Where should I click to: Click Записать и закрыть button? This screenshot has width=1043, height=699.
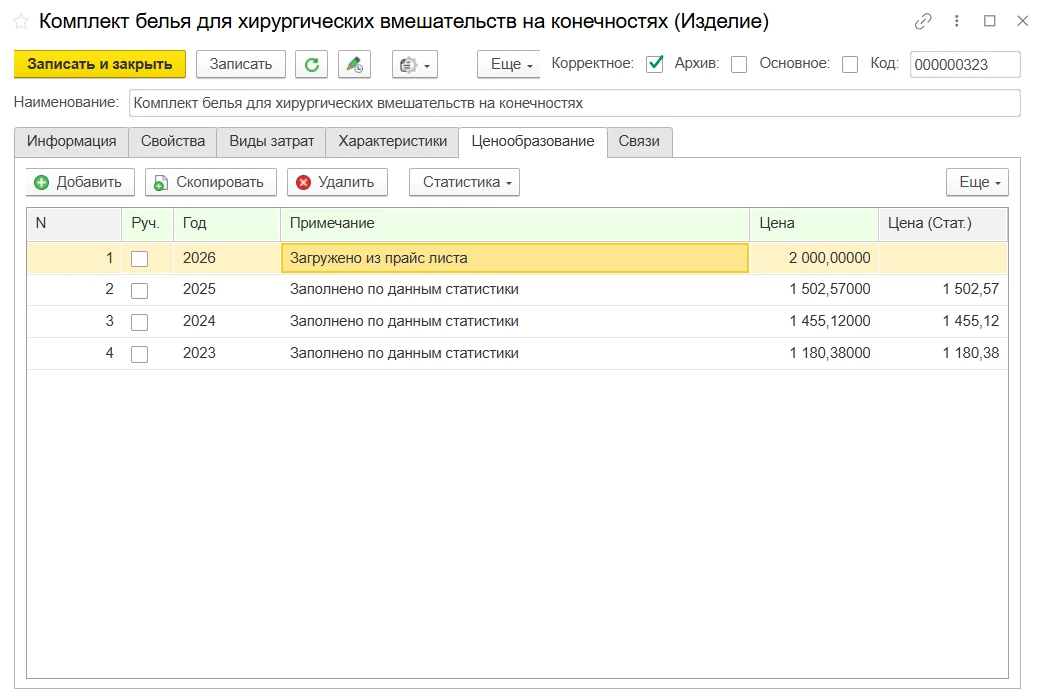(100, 65)
